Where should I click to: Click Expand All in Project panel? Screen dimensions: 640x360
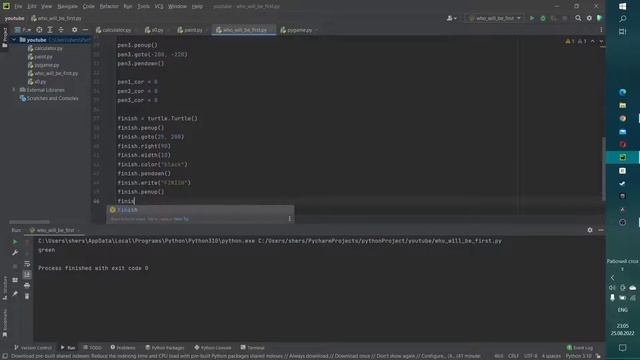(x=50, y=30)
